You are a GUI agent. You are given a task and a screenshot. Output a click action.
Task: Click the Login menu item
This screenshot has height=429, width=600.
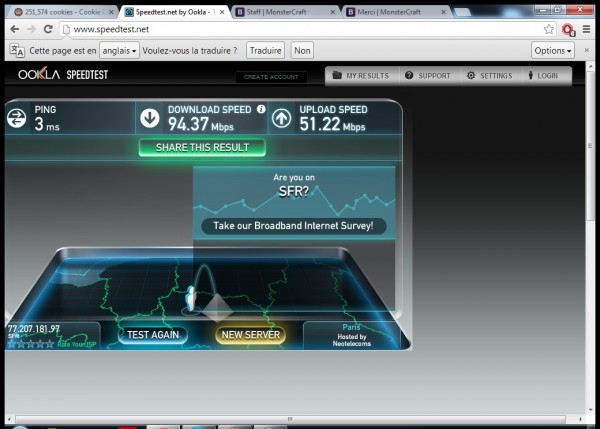tap(543, 75)
